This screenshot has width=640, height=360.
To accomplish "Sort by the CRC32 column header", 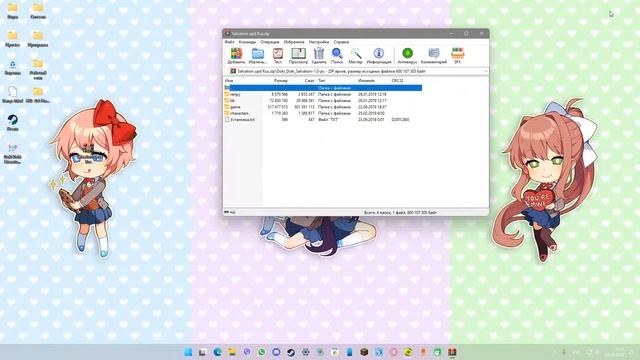I will [398, 81].
